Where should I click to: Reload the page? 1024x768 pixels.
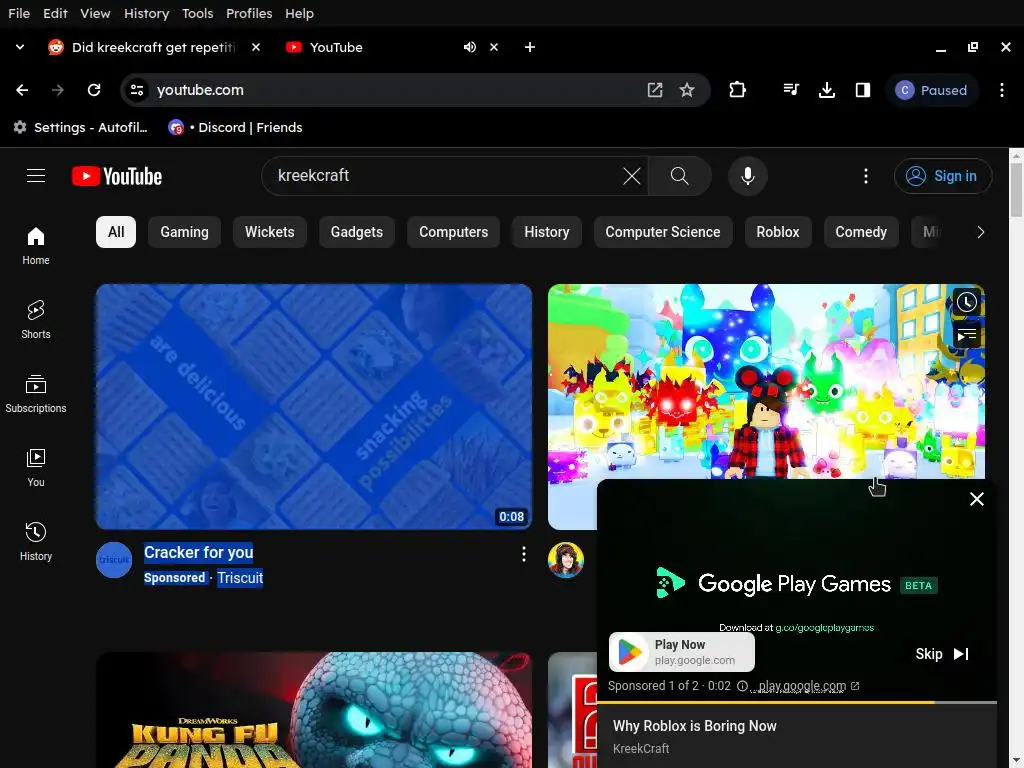[94, 90]
